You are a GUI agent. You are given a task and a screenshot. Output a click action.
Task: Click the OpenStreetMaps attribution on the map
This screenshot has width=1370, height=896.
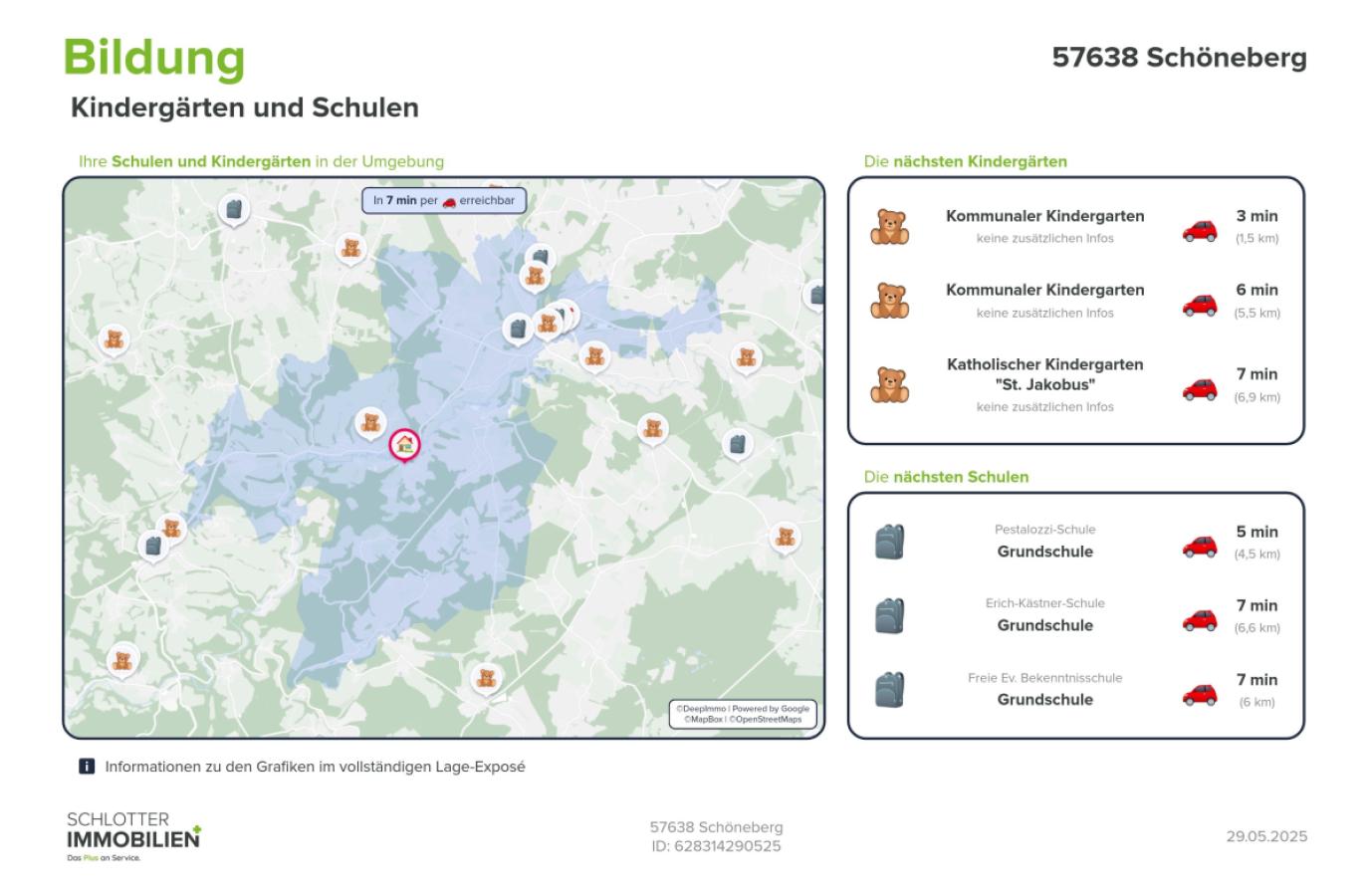[765, 719]
